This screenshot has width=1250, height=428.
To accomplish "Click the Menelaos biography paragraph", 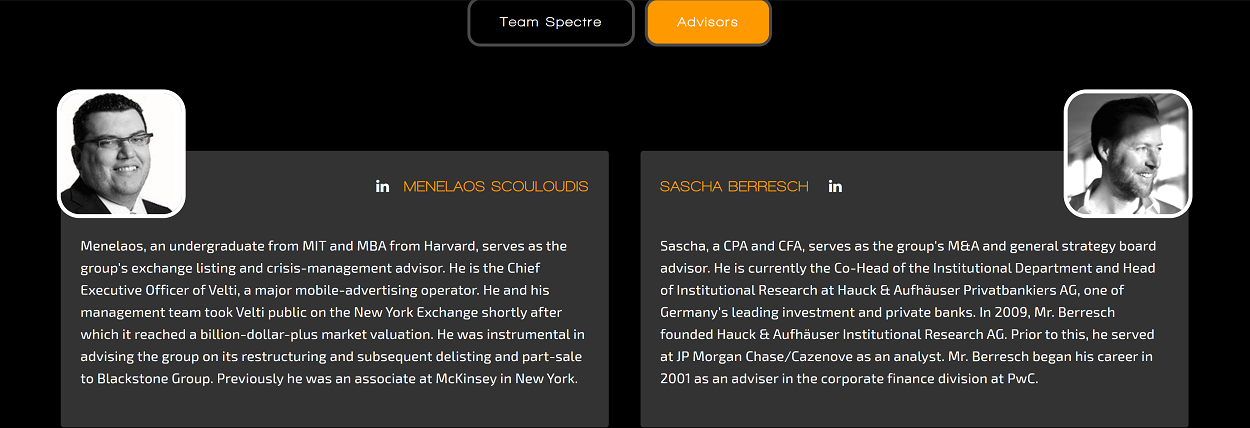I will tap(334, 312).
